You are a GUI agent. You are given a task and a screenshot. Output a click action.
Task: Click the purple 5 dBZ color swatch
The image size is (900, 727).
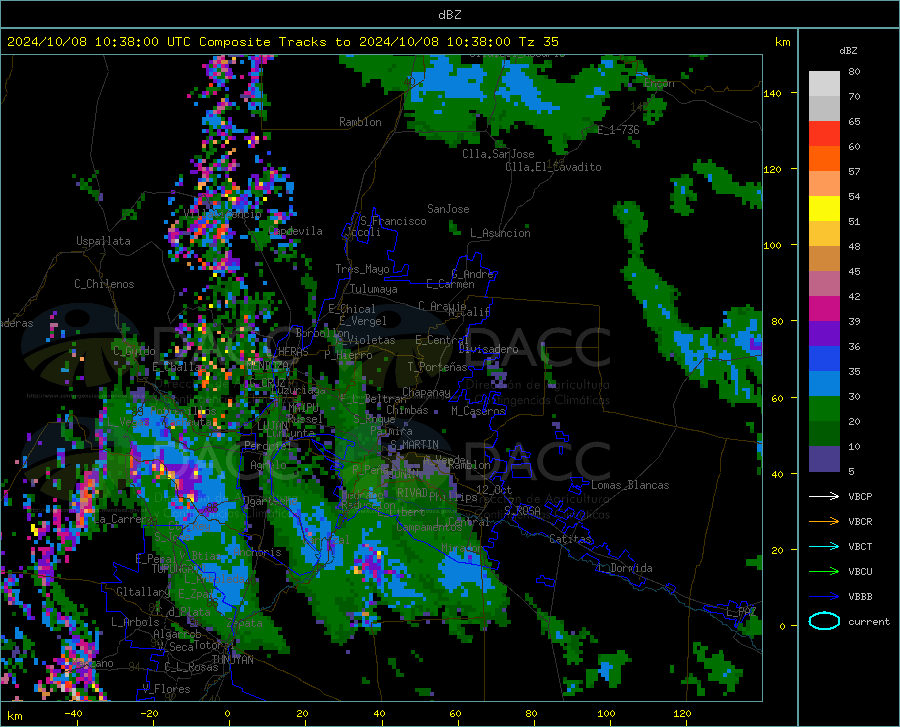pos(824,459)
